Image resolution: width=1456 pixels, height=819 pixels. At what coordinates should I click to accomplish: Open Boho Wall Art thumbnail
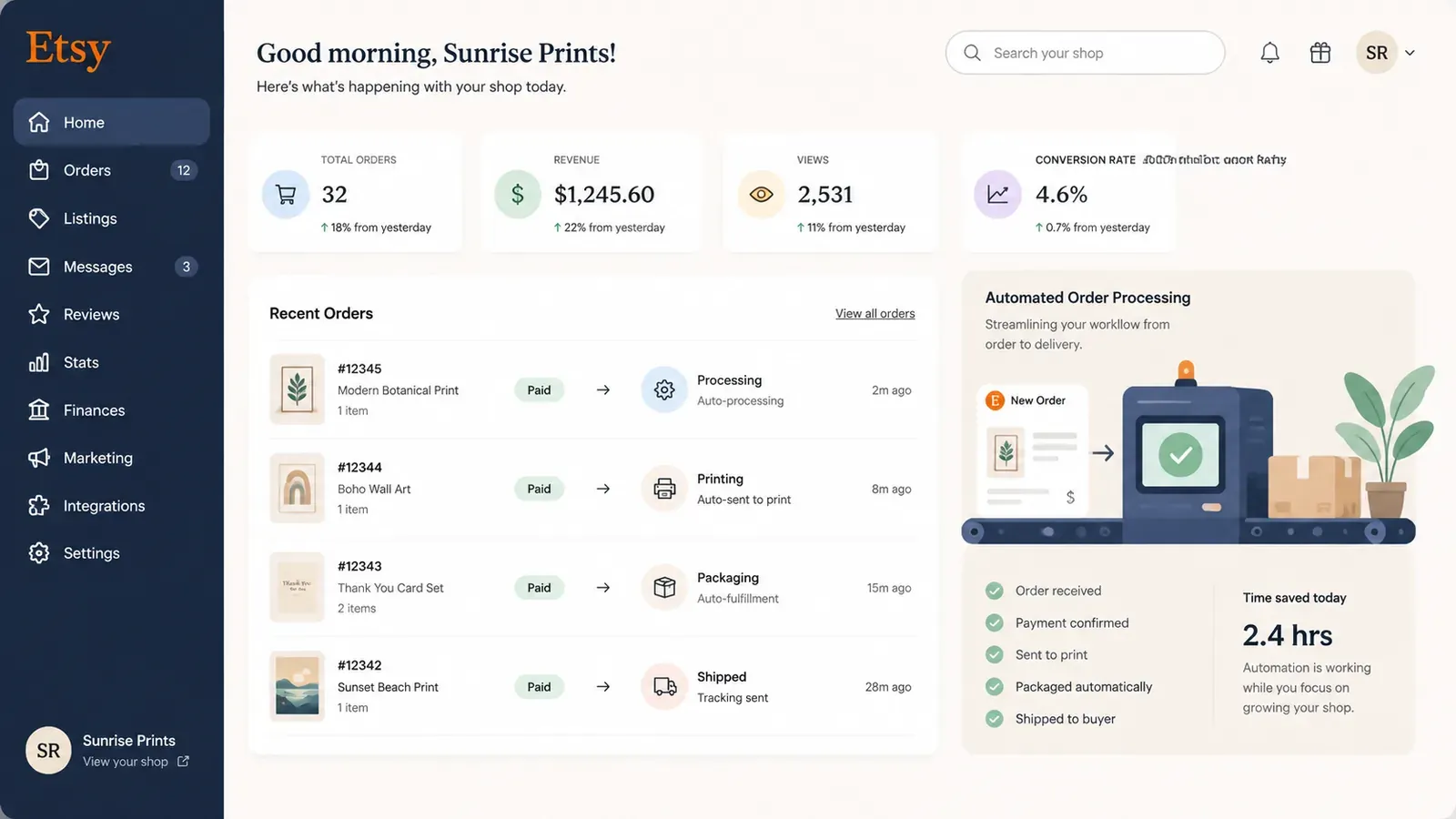tap(298, 489)
